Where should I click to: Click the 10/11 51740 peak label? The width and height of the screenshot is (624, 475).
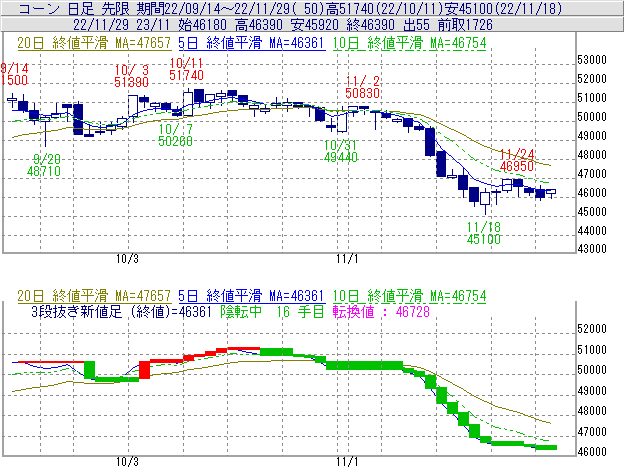(x=186, y=69)
